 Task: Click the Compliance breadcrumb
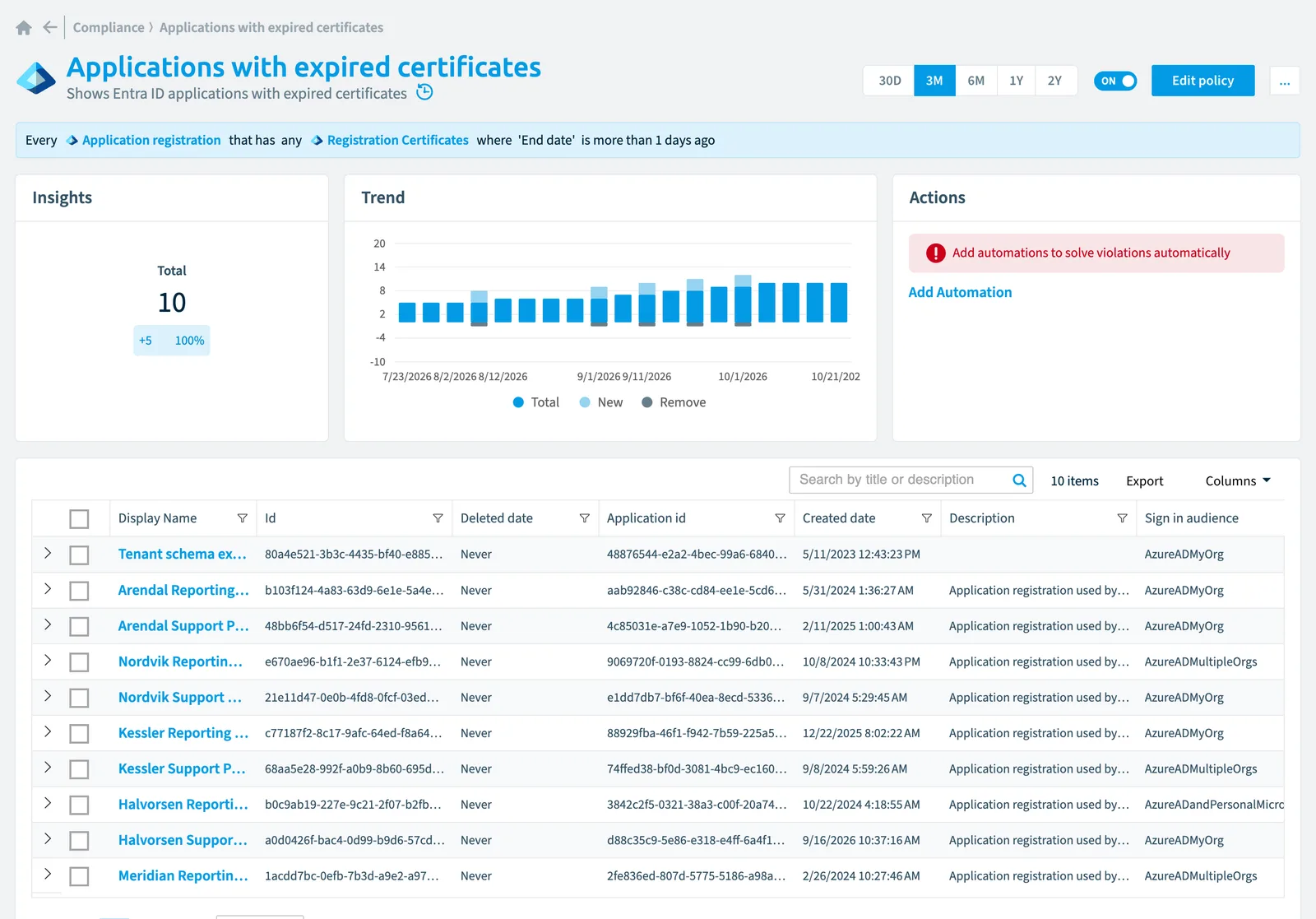[109, 27]
